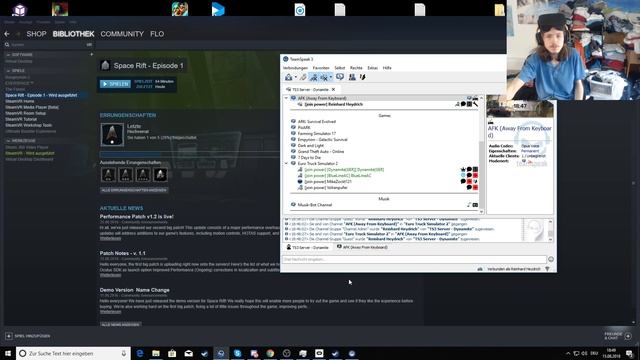Click SPIEL HINZUFÜGEN at Steam bottom left

28,336
